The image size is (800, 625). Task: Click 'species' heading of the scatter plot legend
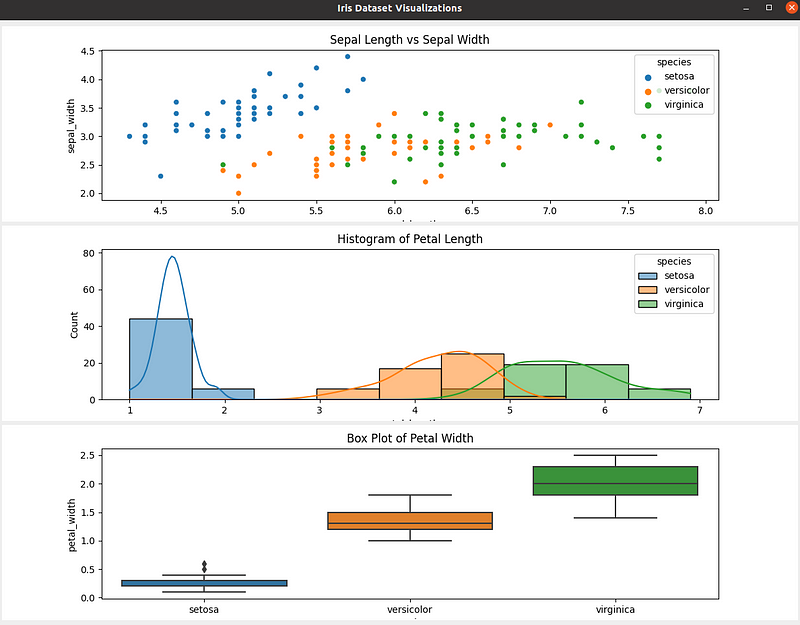coord(674,62)
